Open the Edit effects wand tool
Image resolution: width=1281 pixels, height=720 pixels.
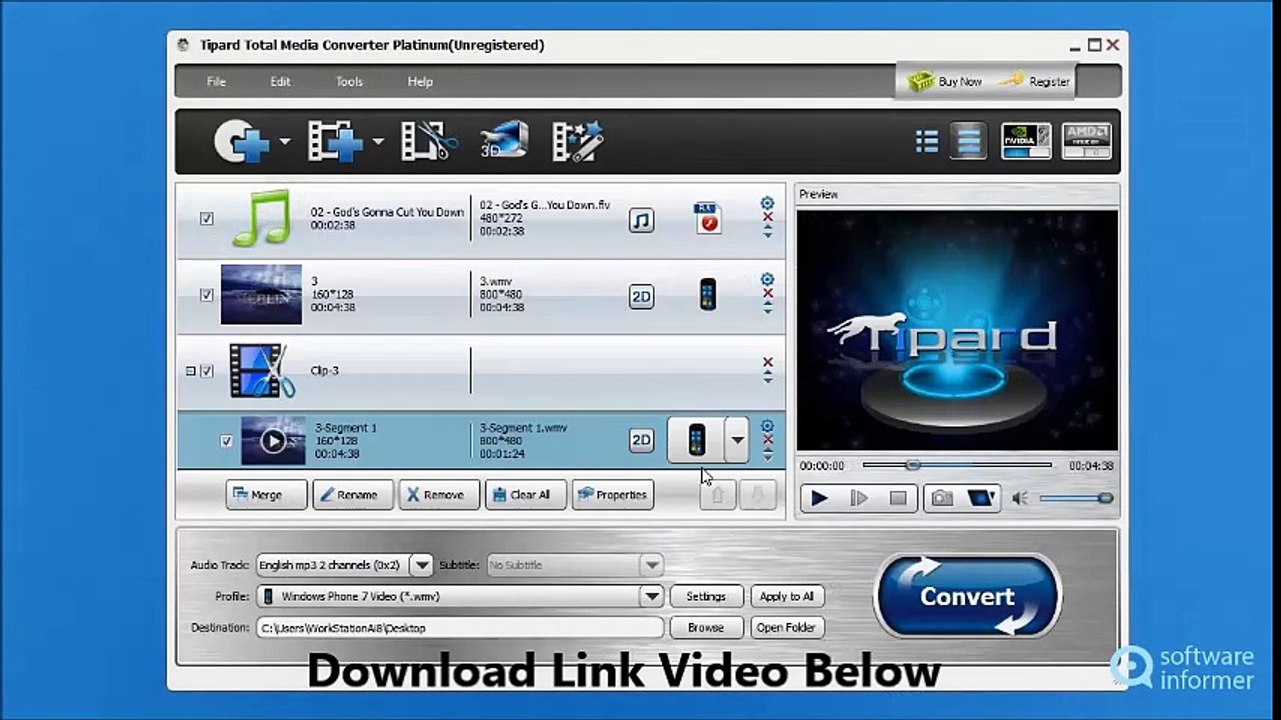(x=578, y=141)
